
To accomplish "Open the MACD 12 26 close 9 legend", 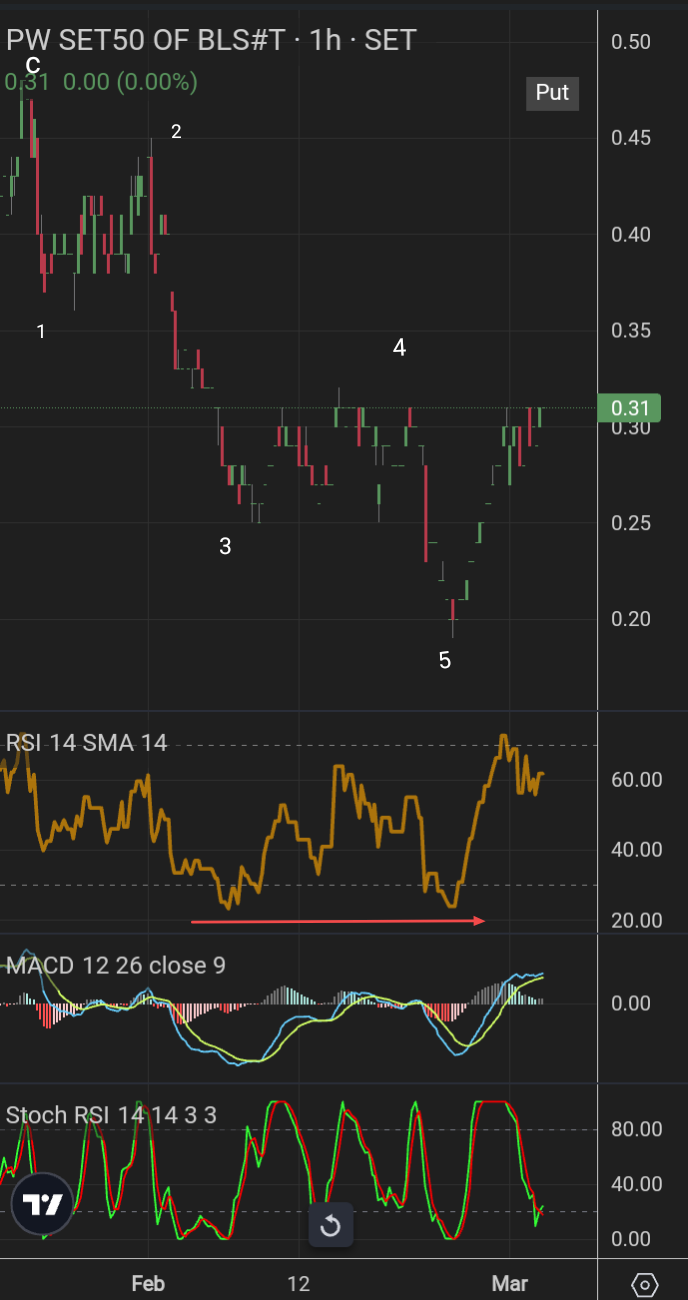I will click(116, 965).
